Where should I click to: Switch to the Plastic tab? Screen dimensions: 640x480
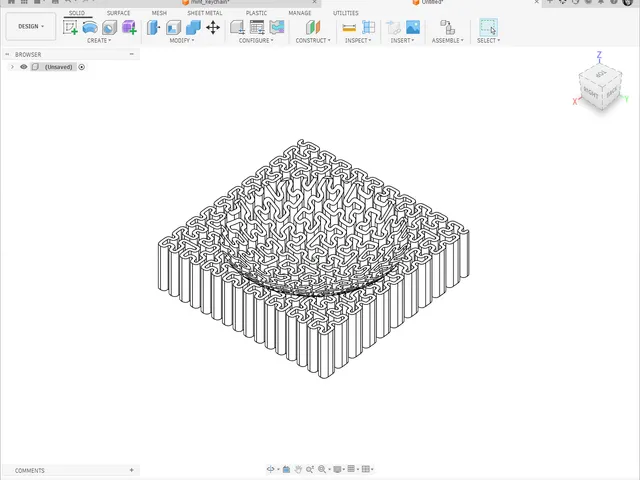pos(256,13)
